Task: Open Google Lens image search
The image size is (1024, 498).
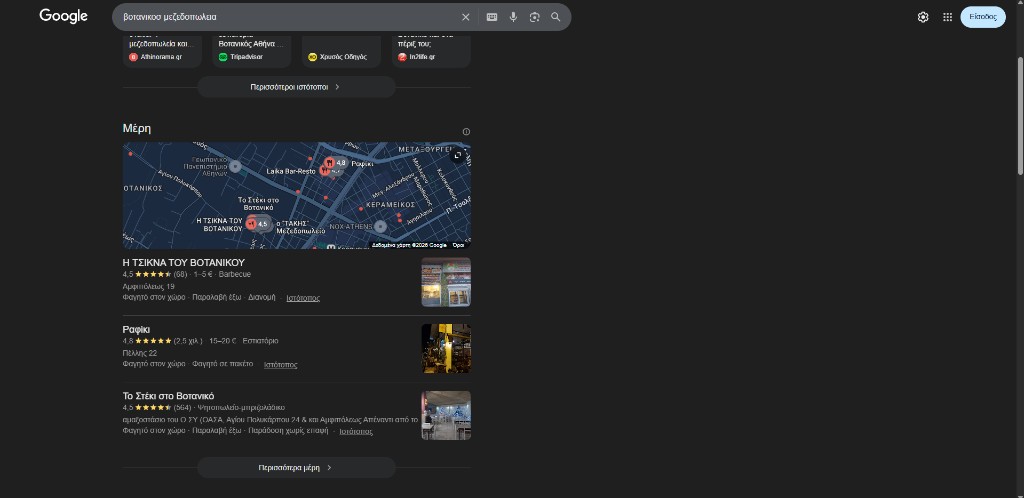Action: pyautogui.click(x=534, y=17)
